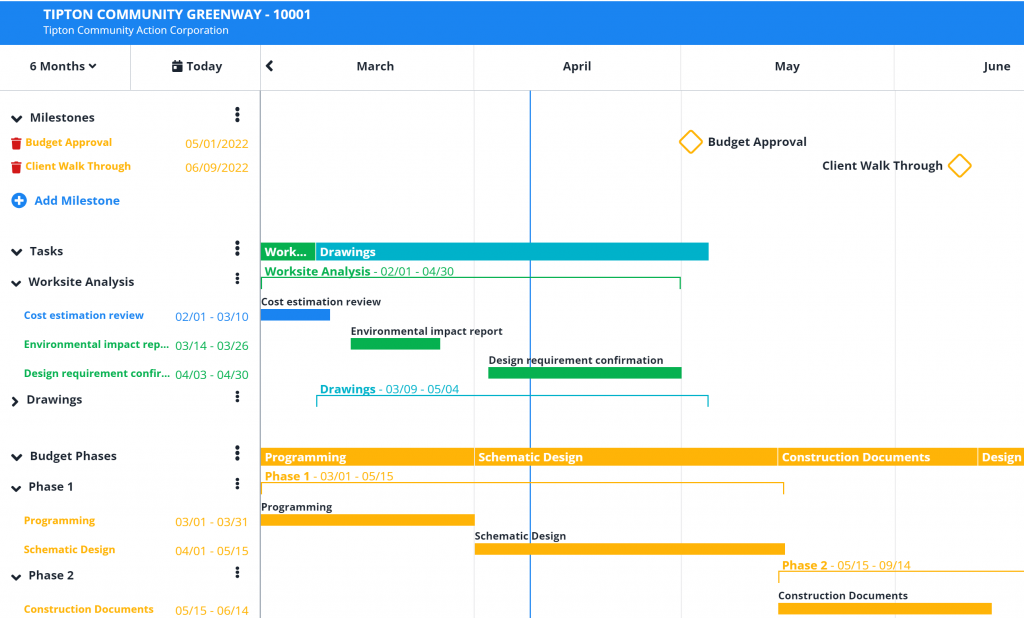
Task: Click the Budget Approval diamond marker
Action: click(x=690, y=142)
